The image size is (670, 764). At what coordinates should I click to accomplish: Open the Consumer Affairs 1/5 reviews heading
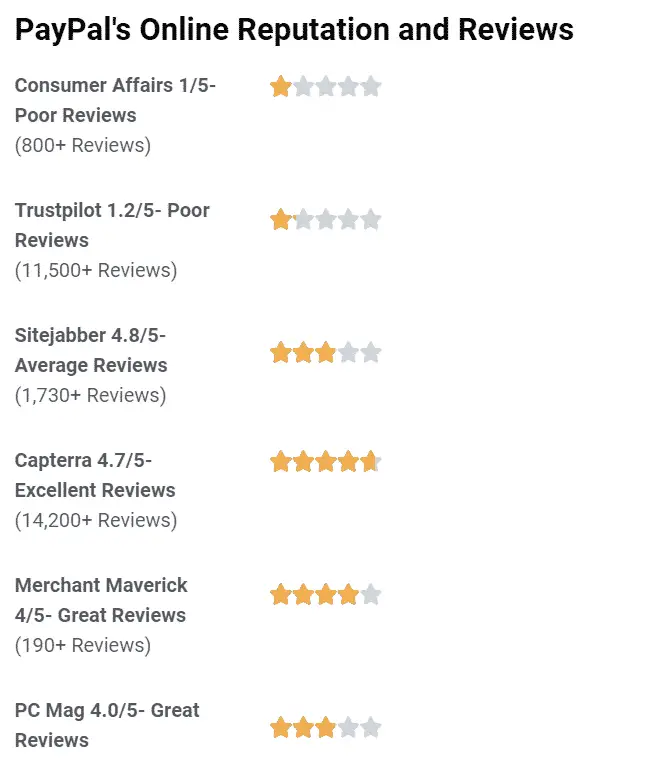tap(115, 100)
